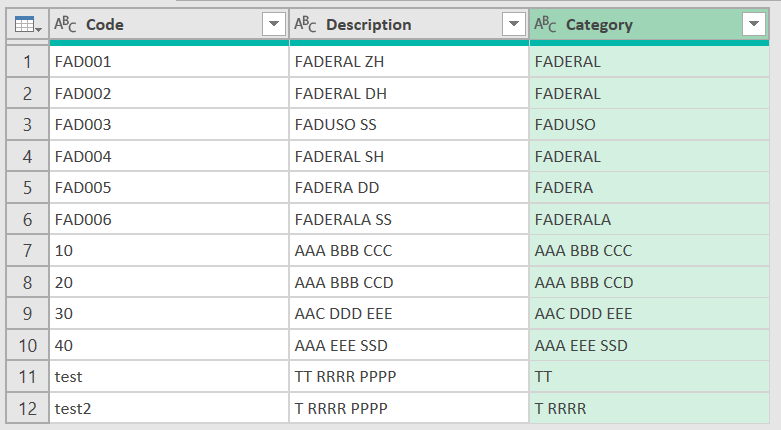Open the Category column filter dropdown

pyautogui.click(x=754, y=24)
